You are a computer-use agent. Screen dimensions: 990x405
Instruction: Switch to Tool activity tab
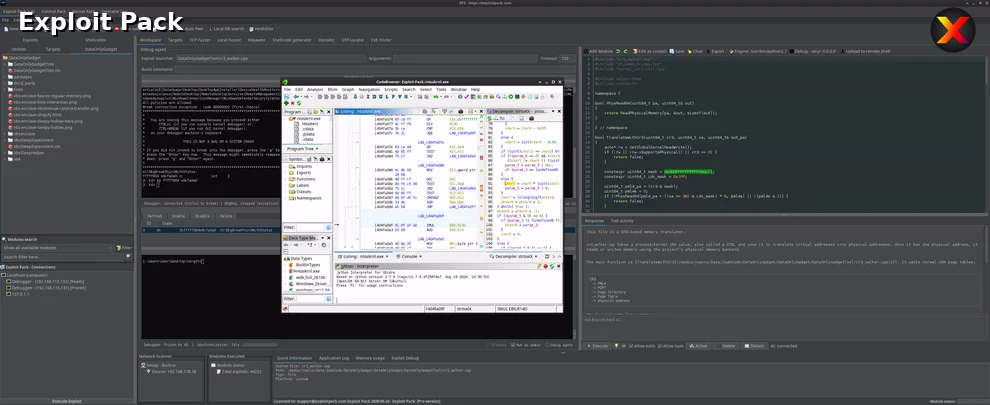point(621,221)
